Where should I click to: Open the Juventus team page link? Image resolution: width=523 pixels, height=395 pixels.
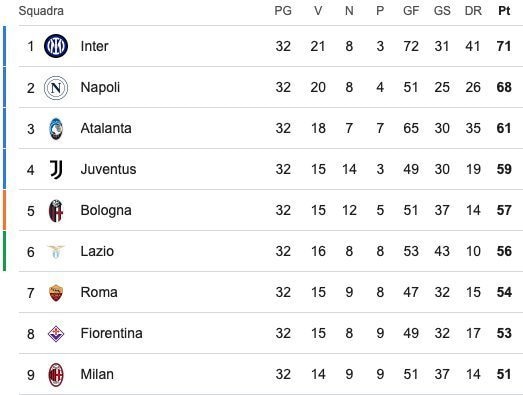(x=108, y=169)
